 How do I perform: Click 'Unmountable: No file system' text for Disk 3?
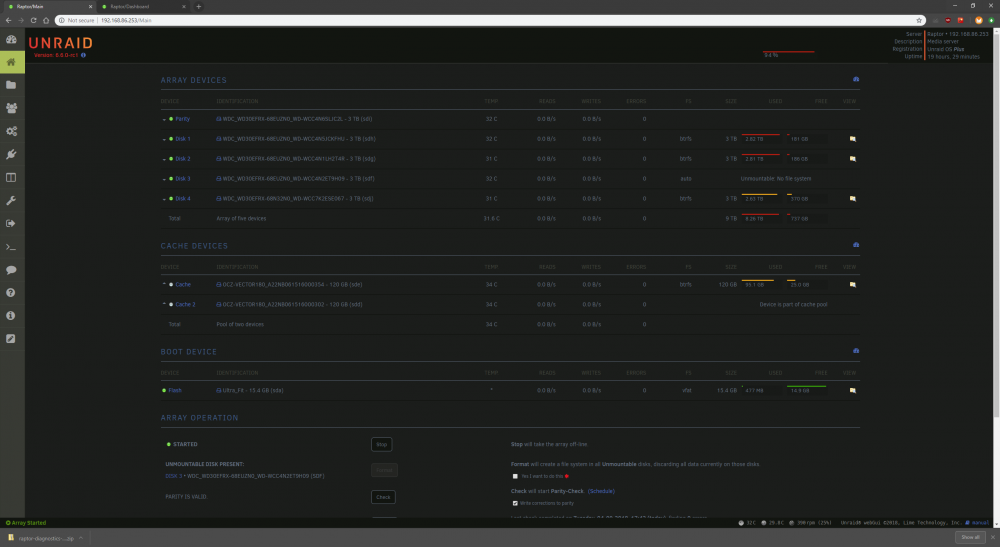pos(776,179)
